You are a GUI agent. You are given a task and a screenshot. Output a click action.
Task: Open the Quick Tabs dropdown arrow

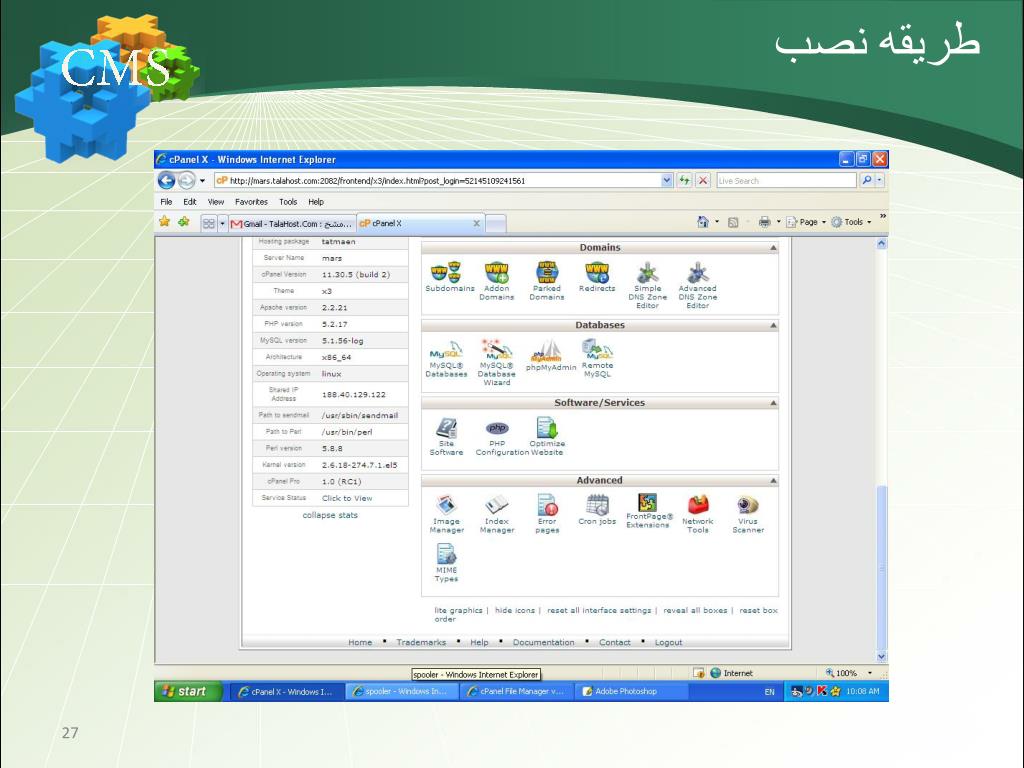click(222, 223)
